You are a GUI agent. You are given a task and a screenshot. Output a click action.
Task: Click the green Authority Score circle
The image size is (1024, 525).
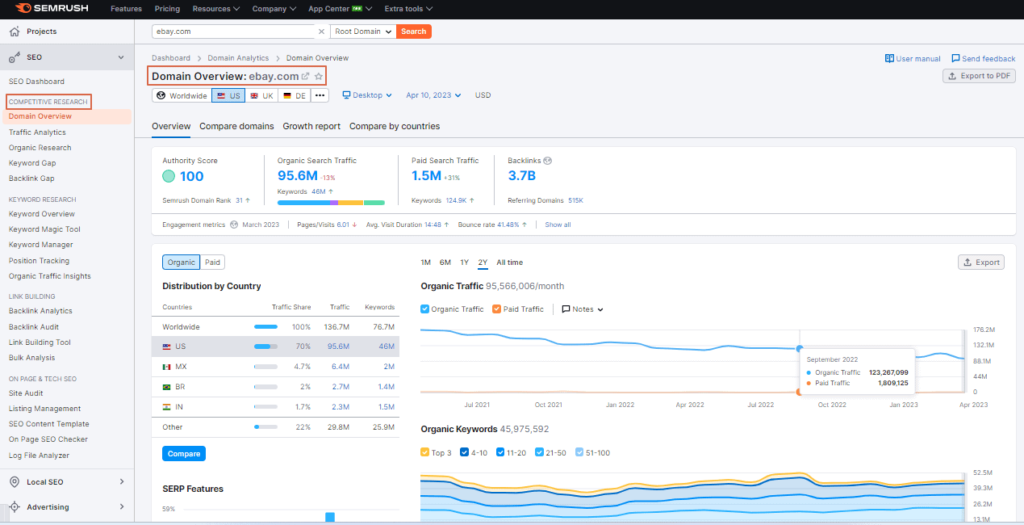pyautogui.click(x=168, y=176)
